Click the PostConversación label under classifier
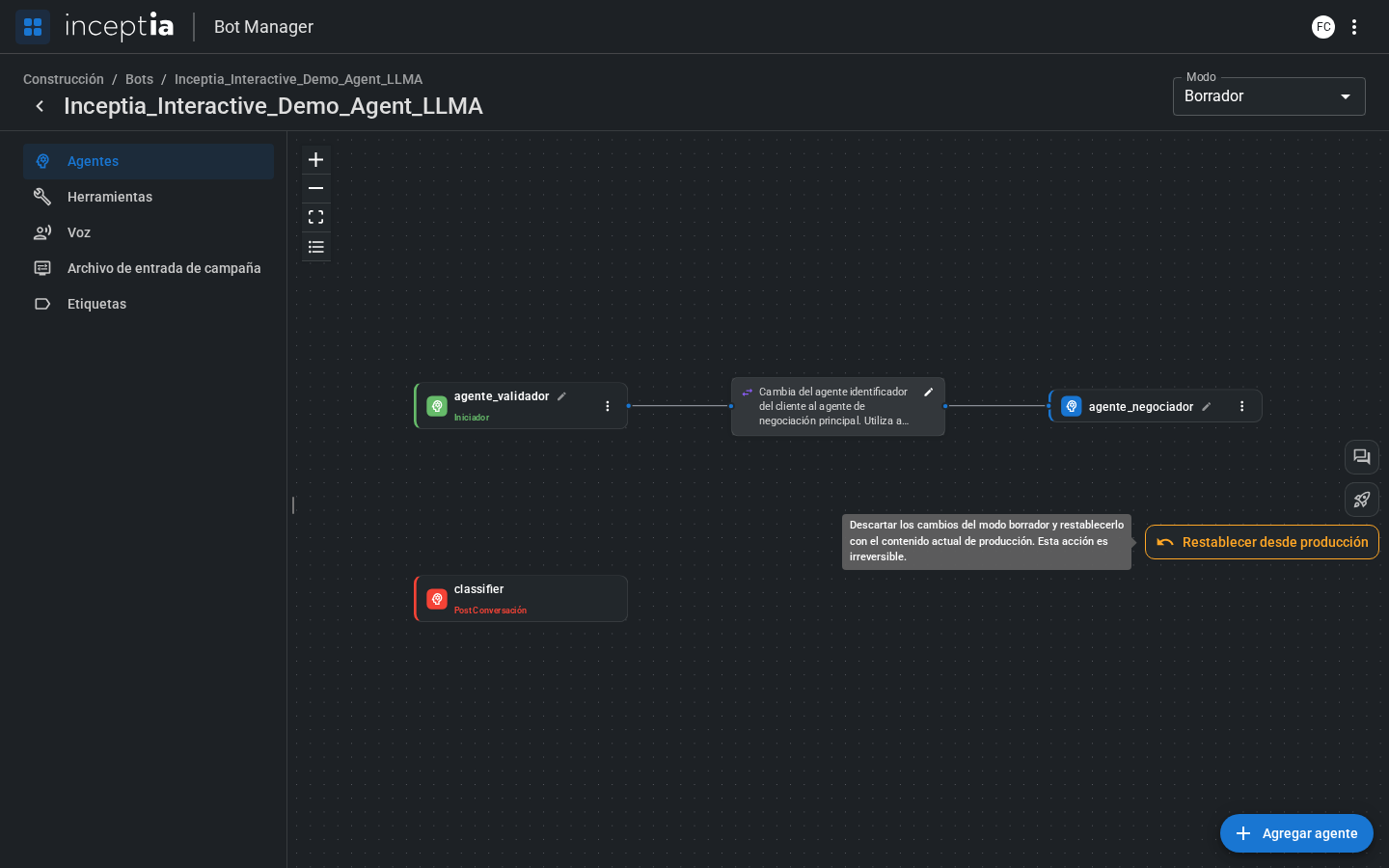 [490, 610]
